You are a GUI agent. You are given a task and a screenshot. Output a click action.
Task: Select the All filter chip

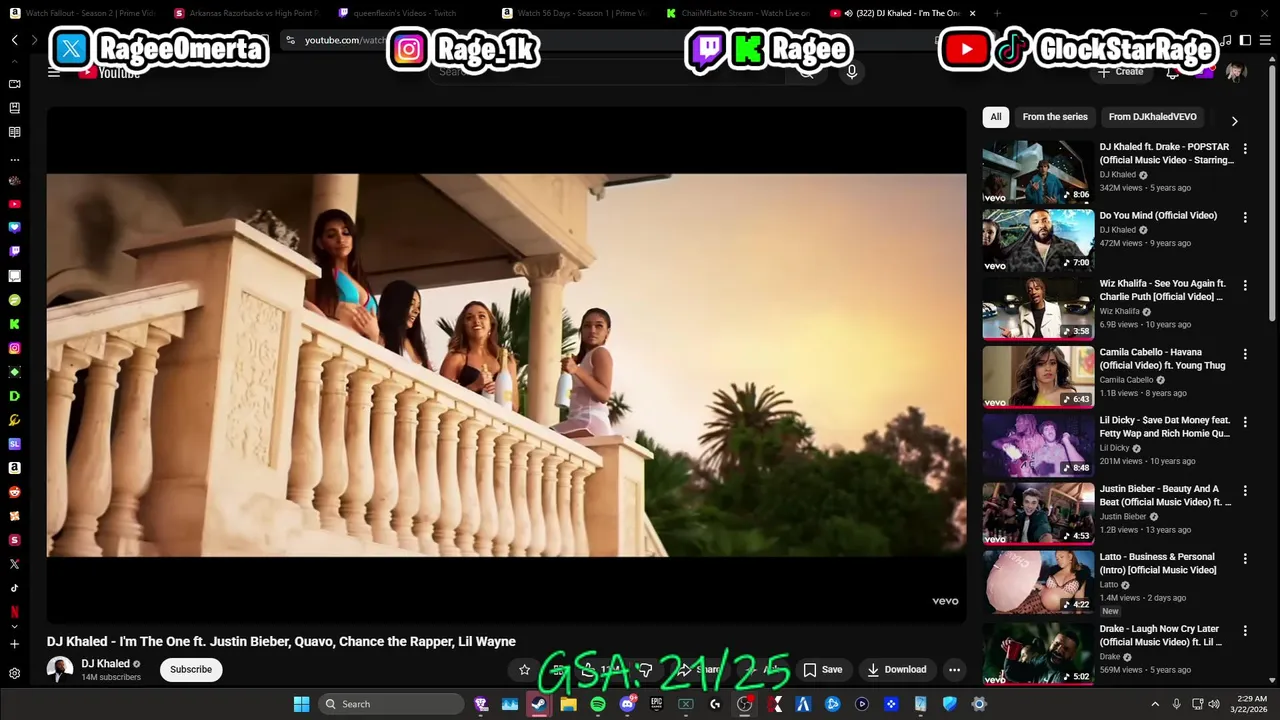pos(996,117)
